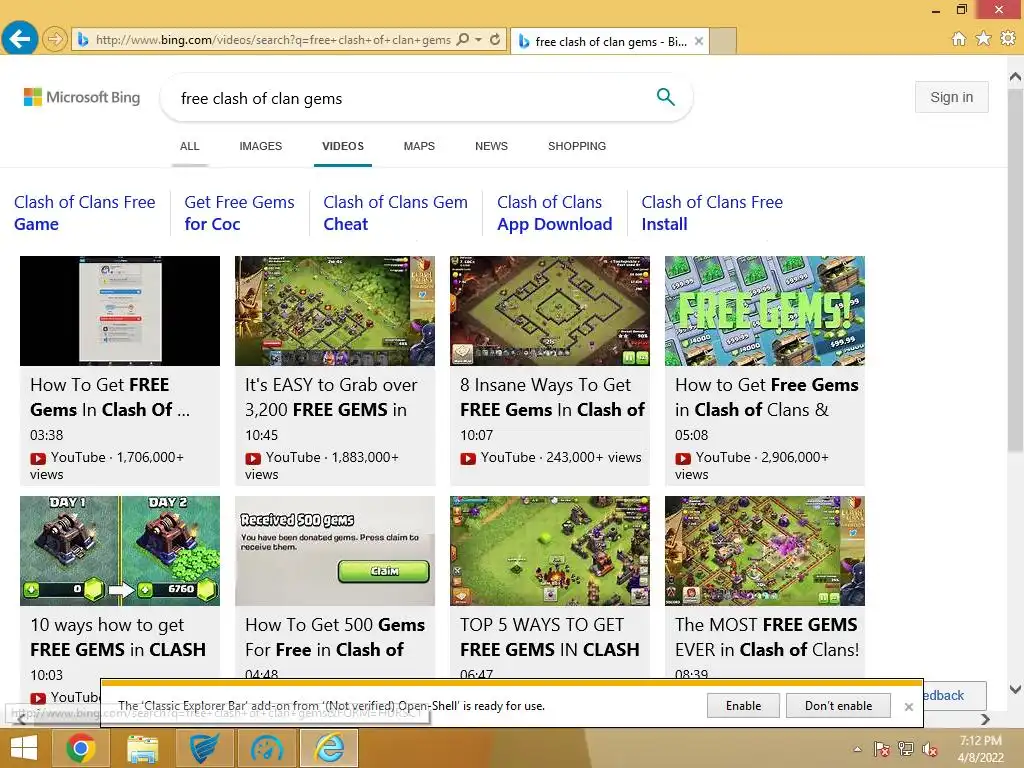Click the browser Forward arrow button
Screen dimensions: 1024x768
(x=56, y=40)
